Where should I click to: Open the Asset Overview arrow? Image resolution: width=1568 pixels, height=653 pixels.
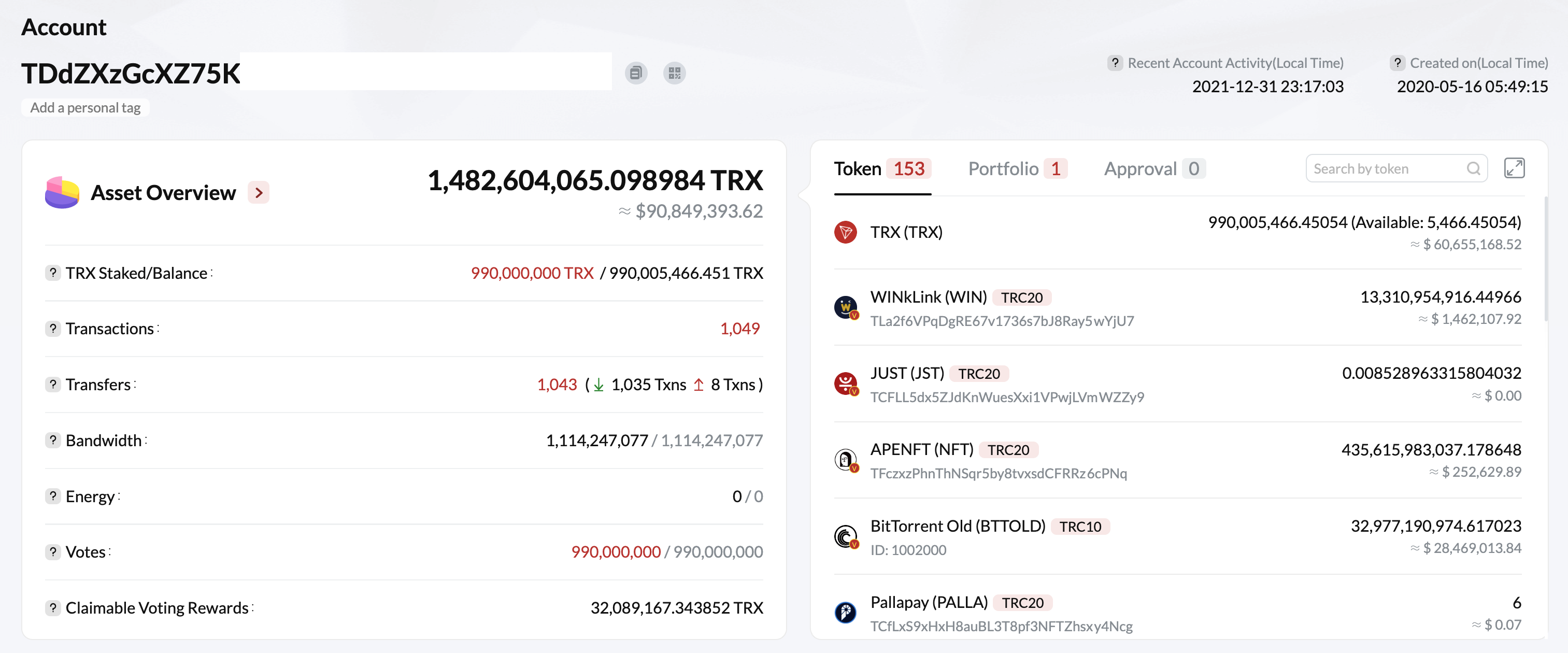pos(259,193)
